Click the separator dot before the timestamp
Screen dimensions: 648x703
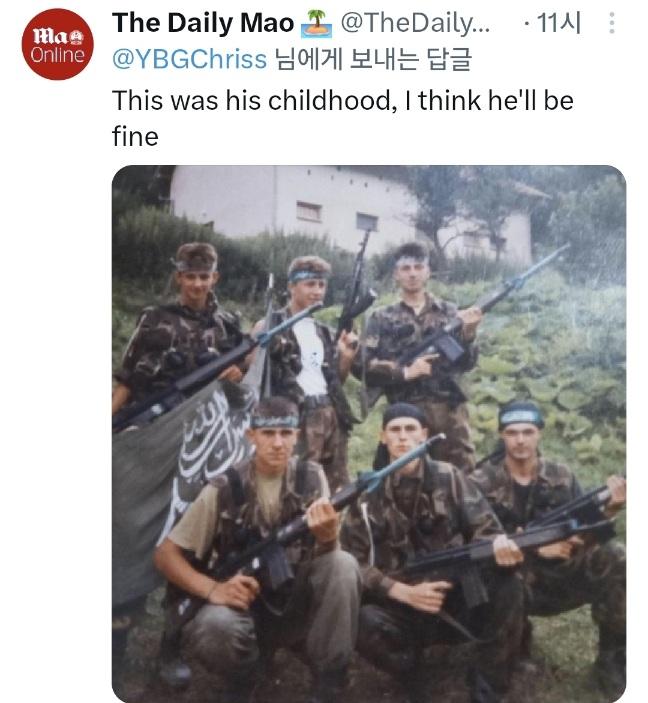(x=526, y=23)
